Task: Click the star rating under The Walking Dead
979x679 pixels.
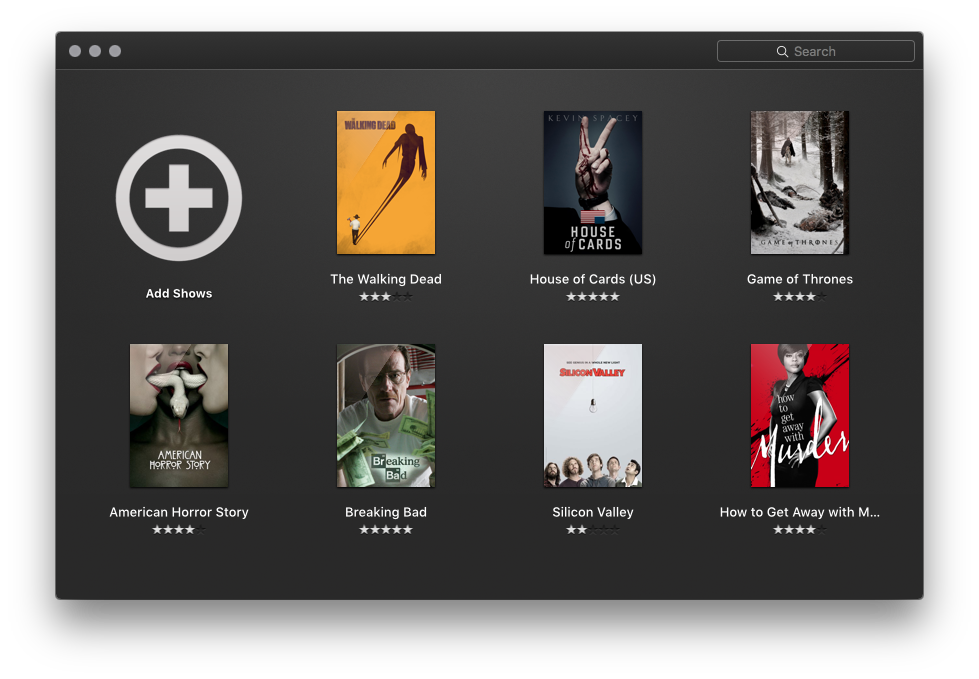Action: click(386, 296)
